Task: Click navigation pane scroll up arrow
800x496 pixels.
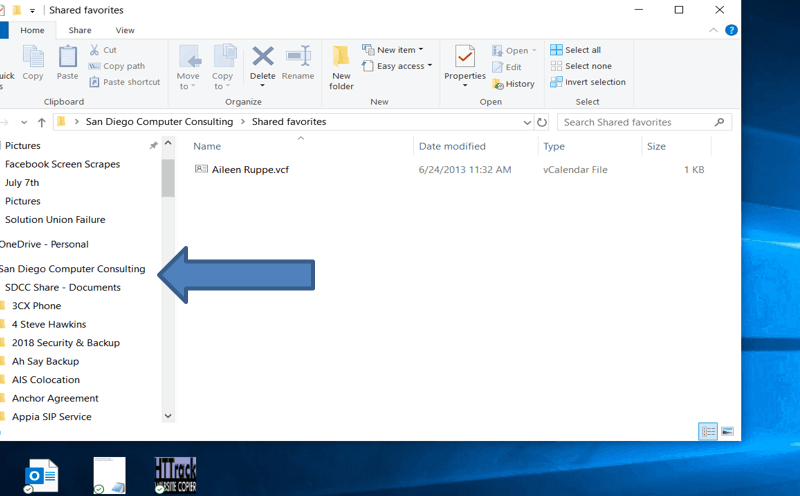Action: point(168,144)
